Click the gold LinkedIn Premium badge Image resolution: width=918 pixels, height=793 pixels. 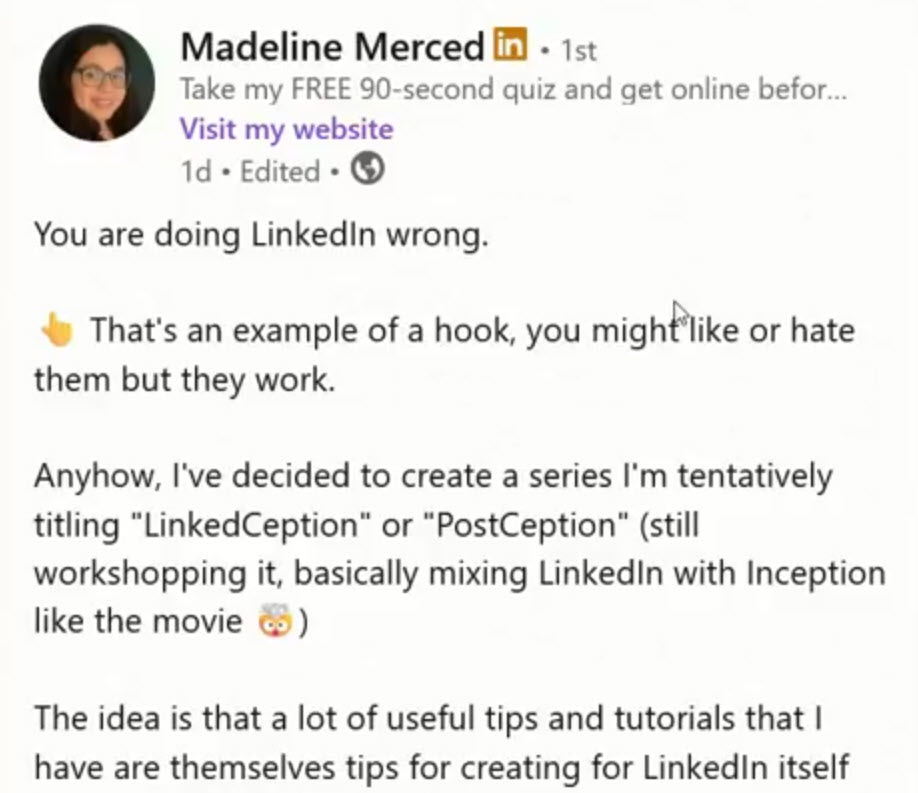[x=510, y=45]
